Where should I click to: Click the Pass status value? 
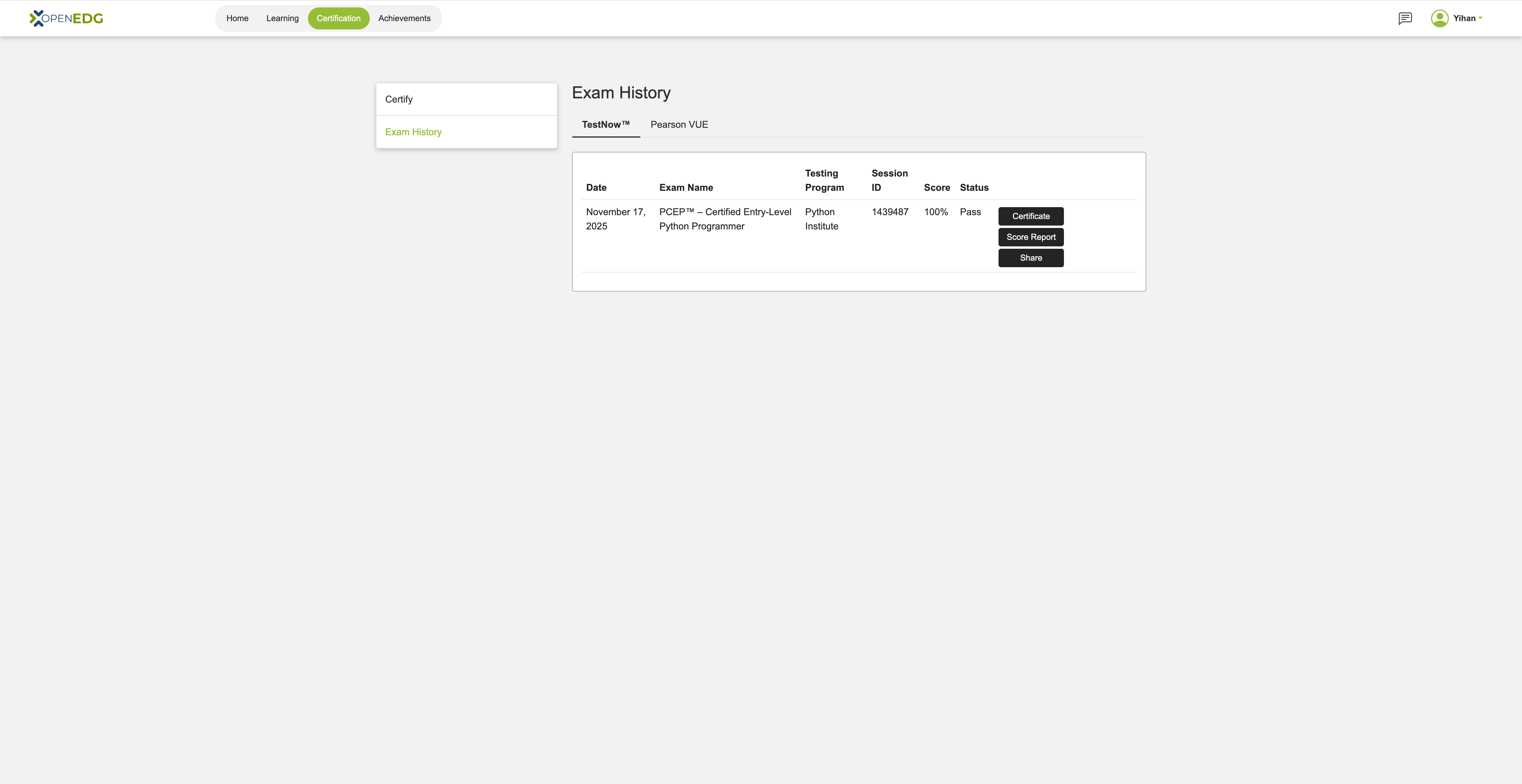point(970,212)
